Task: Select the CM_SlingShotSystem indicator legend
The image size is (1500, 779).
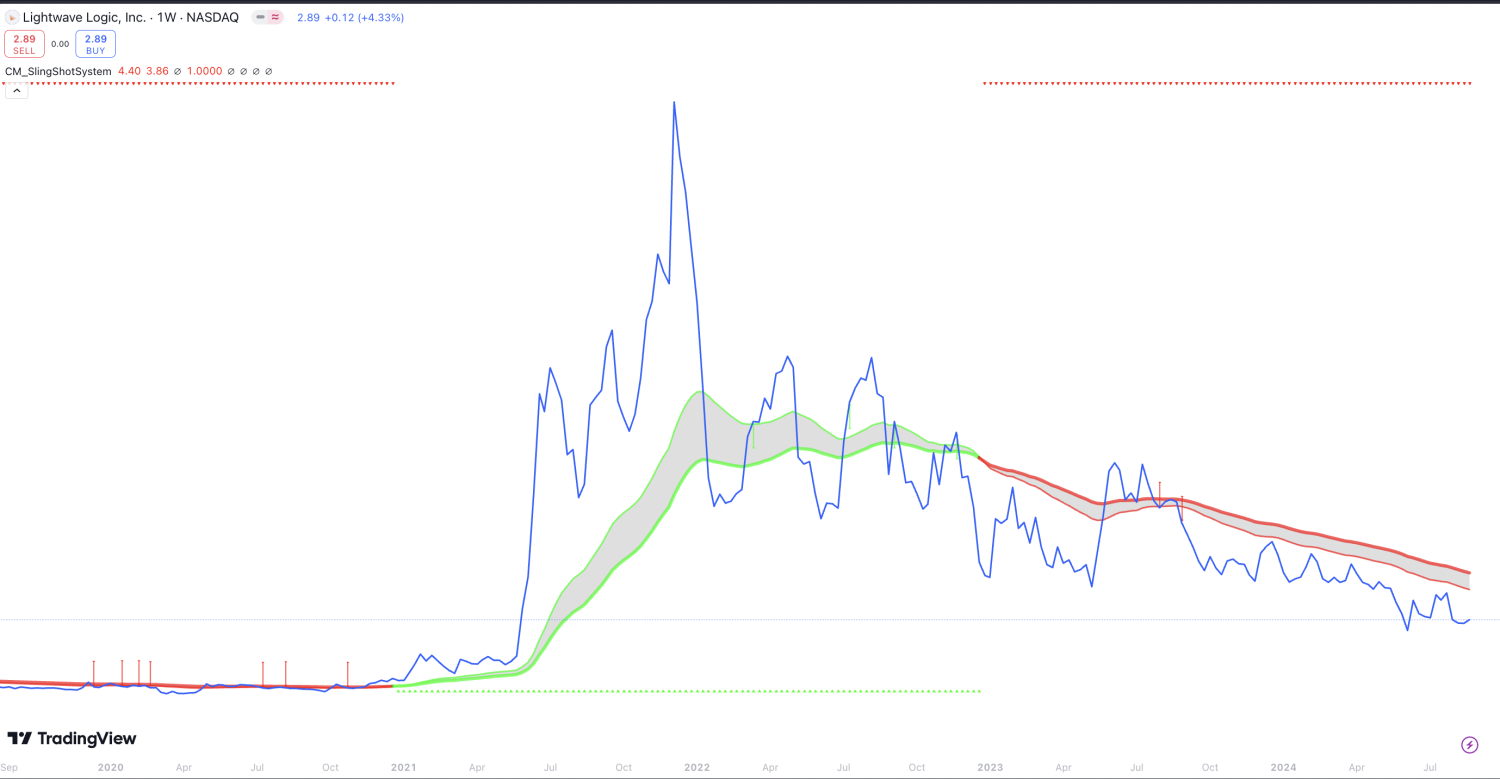Action: tap(58, 71)
